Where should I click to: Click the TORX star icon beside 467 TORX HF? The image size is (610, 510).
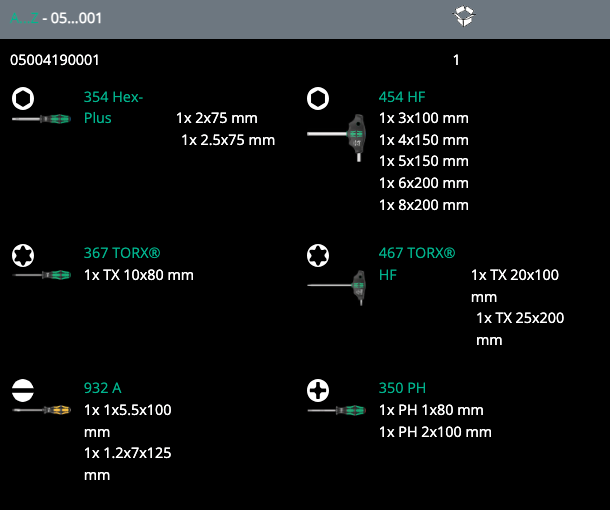[318, 255]
